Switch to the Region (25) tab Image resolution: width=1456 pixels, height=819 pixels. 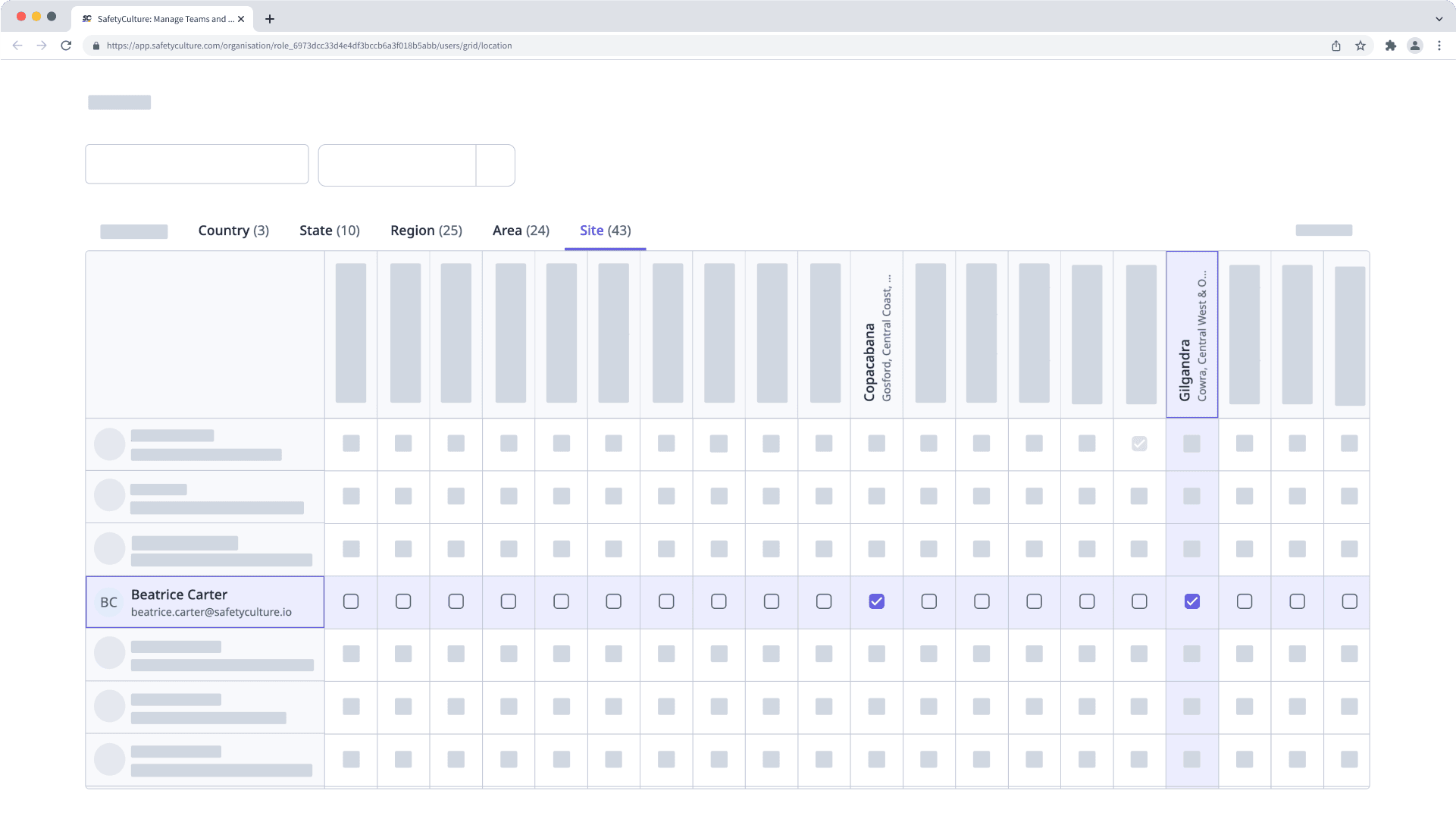[426, 230]
